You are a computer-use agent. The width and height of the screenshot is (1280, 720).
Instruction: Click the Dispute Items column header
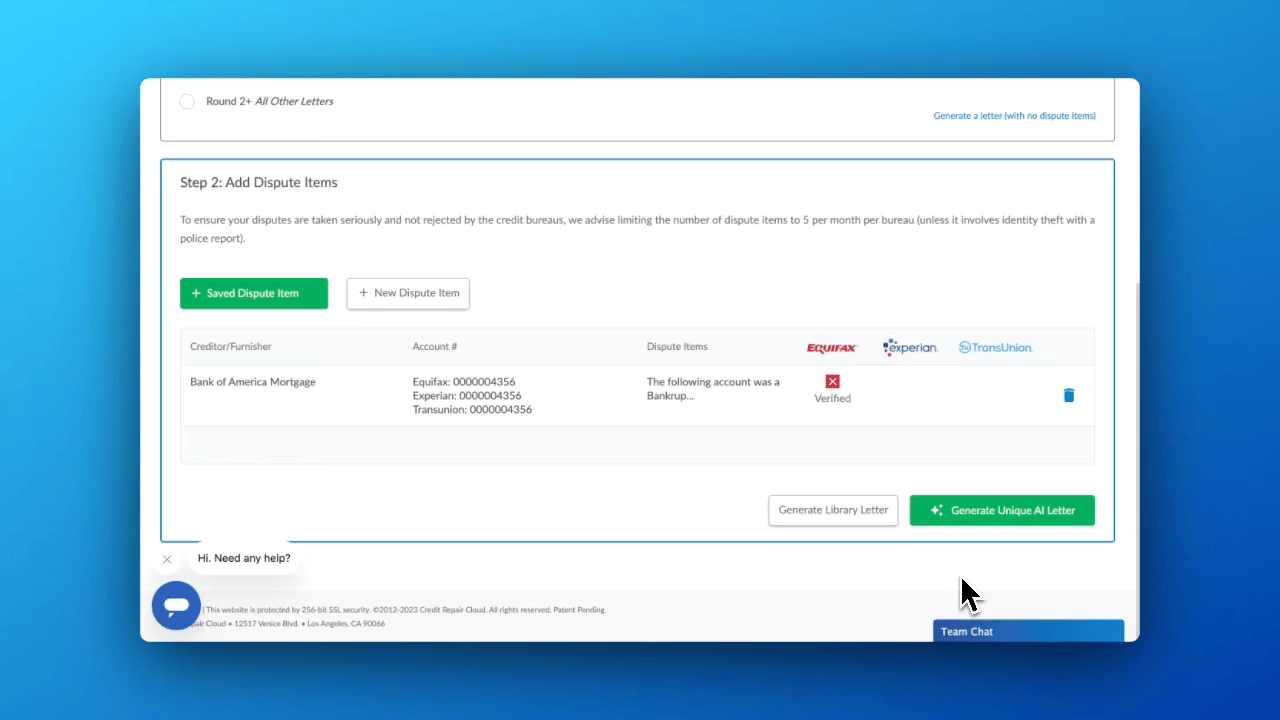click(x=677, y=347)
